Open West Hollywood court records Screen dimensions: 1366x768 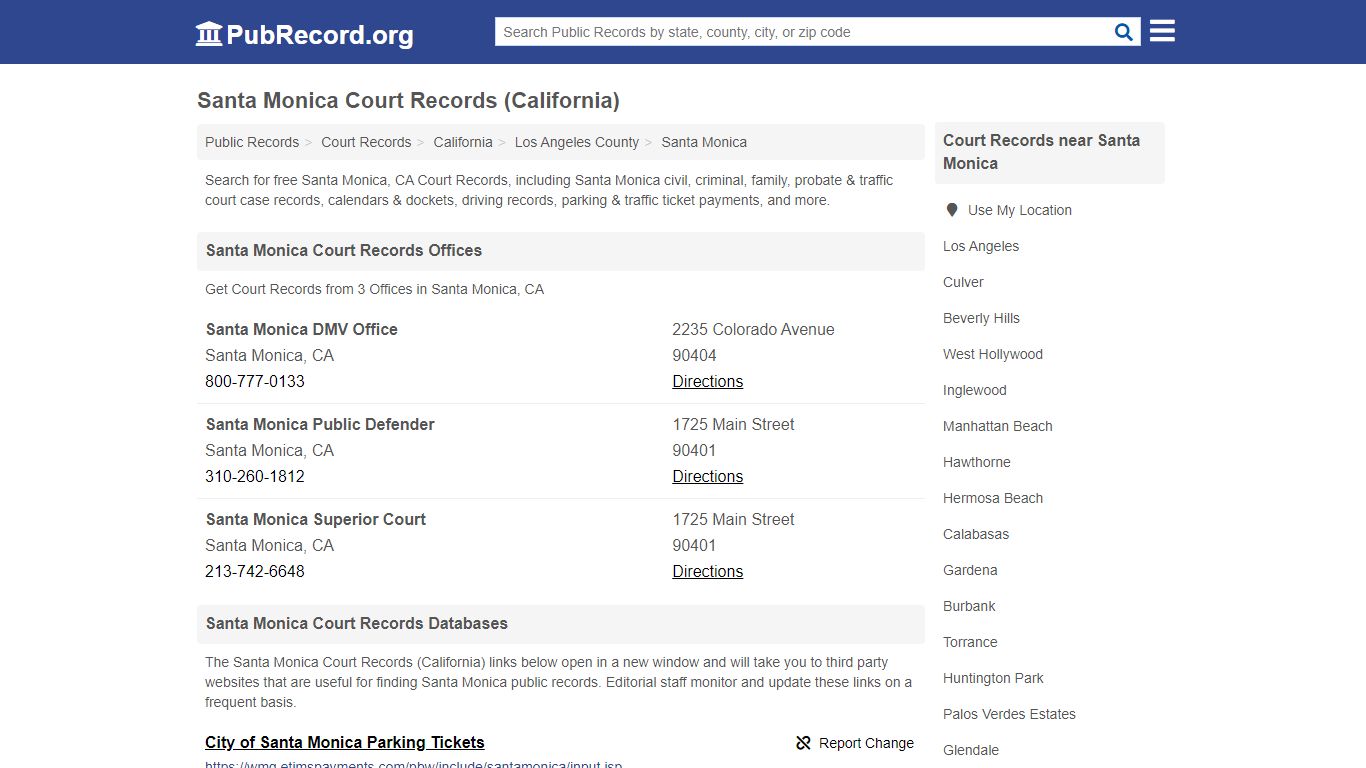[x=993, y=354]
